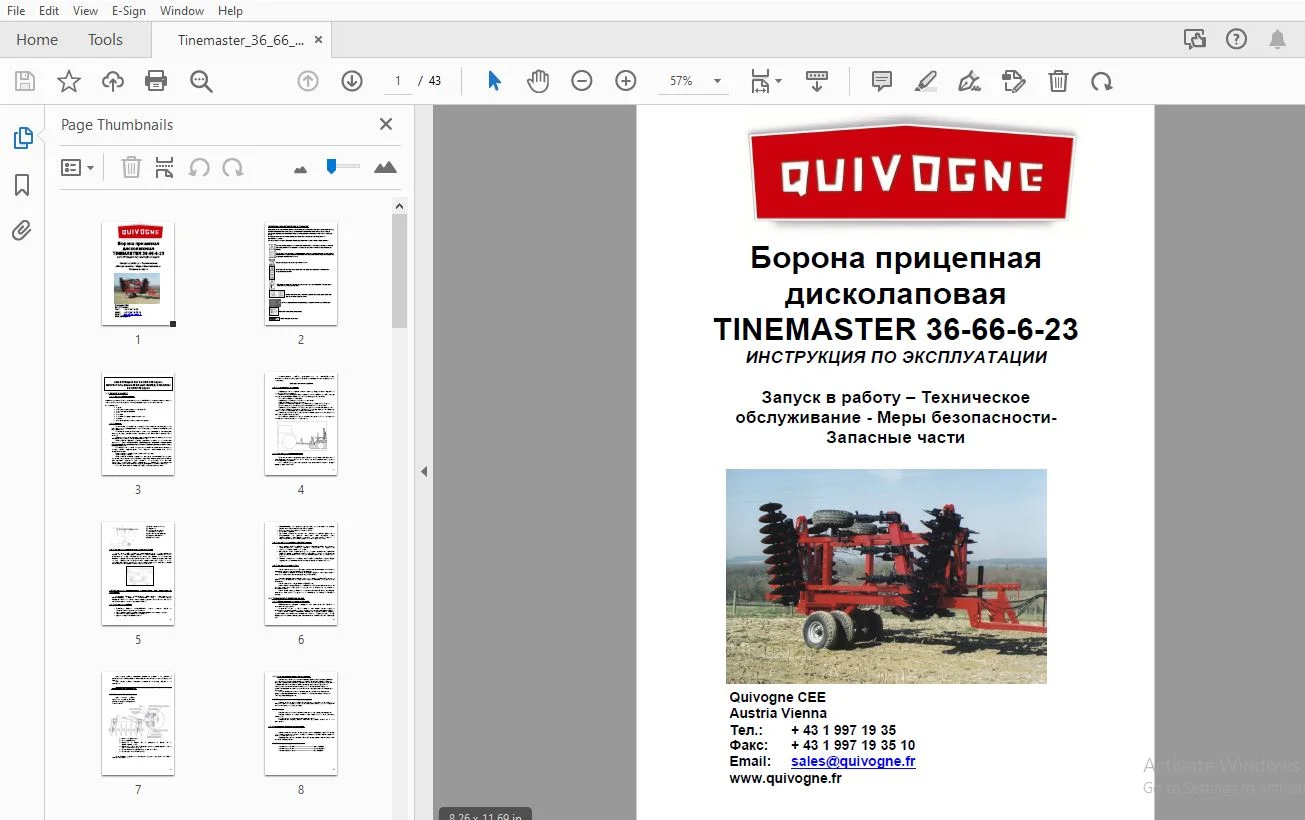Select page 7 thumbnail
Screen dimensions: 1305x820
click(138, 724)
